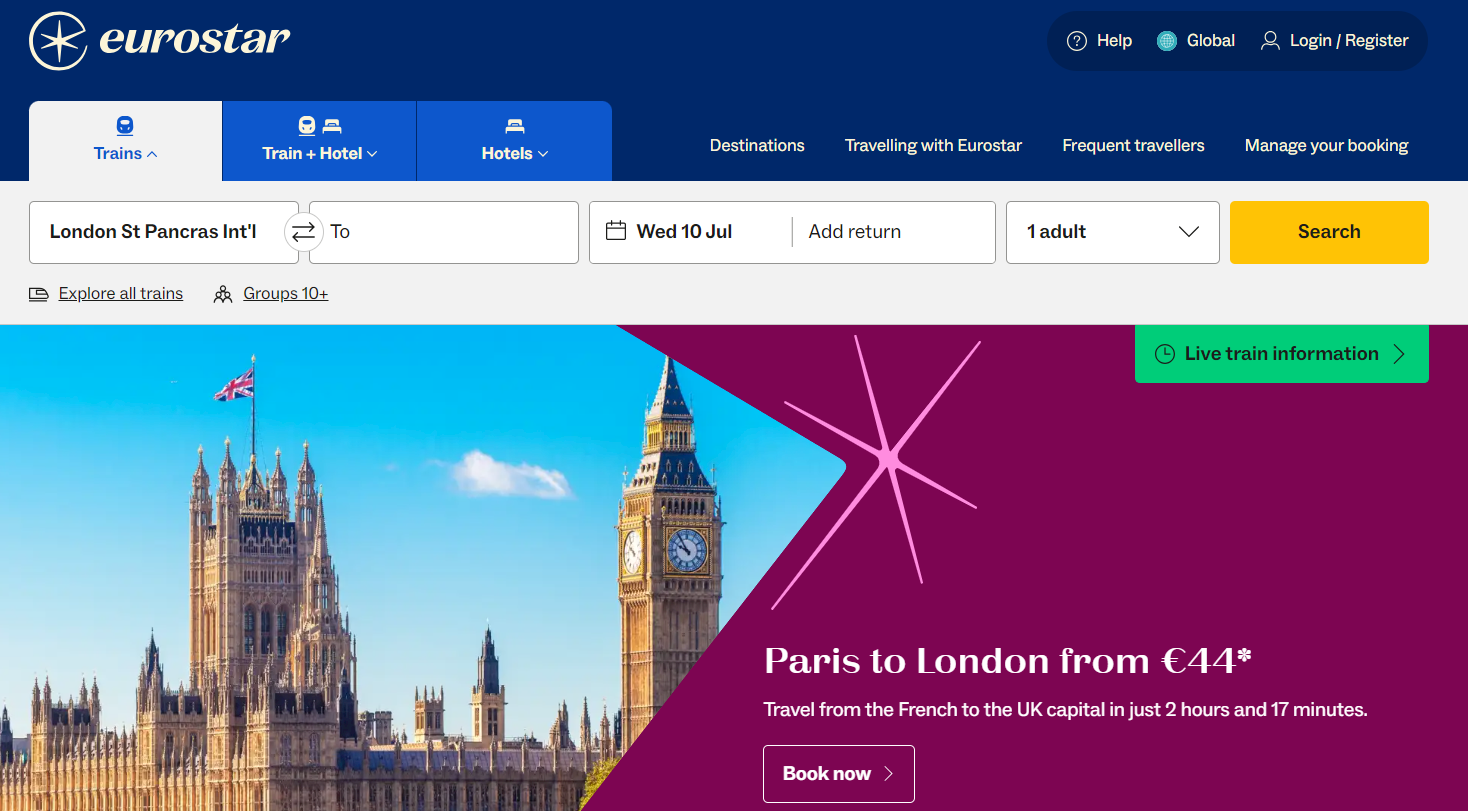Viewport: 1468px width, 811px height.
Task: Click the yellow Search button
Action: coord(1329,232)
